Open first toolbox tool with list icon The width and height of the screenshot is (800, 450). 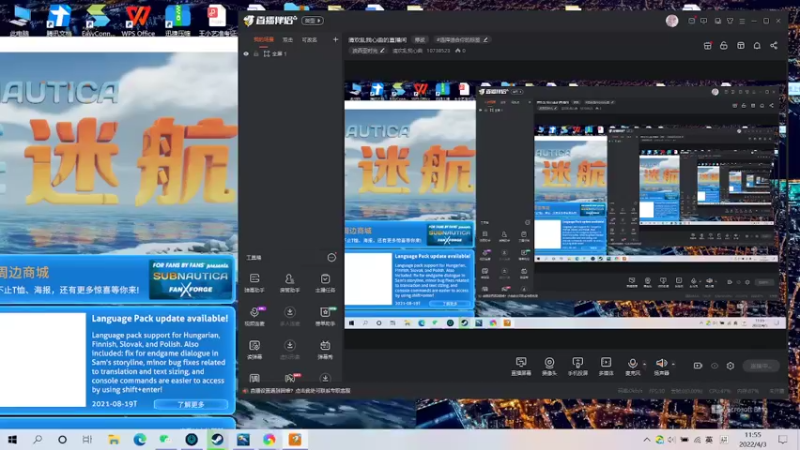[x=254, y=282]
